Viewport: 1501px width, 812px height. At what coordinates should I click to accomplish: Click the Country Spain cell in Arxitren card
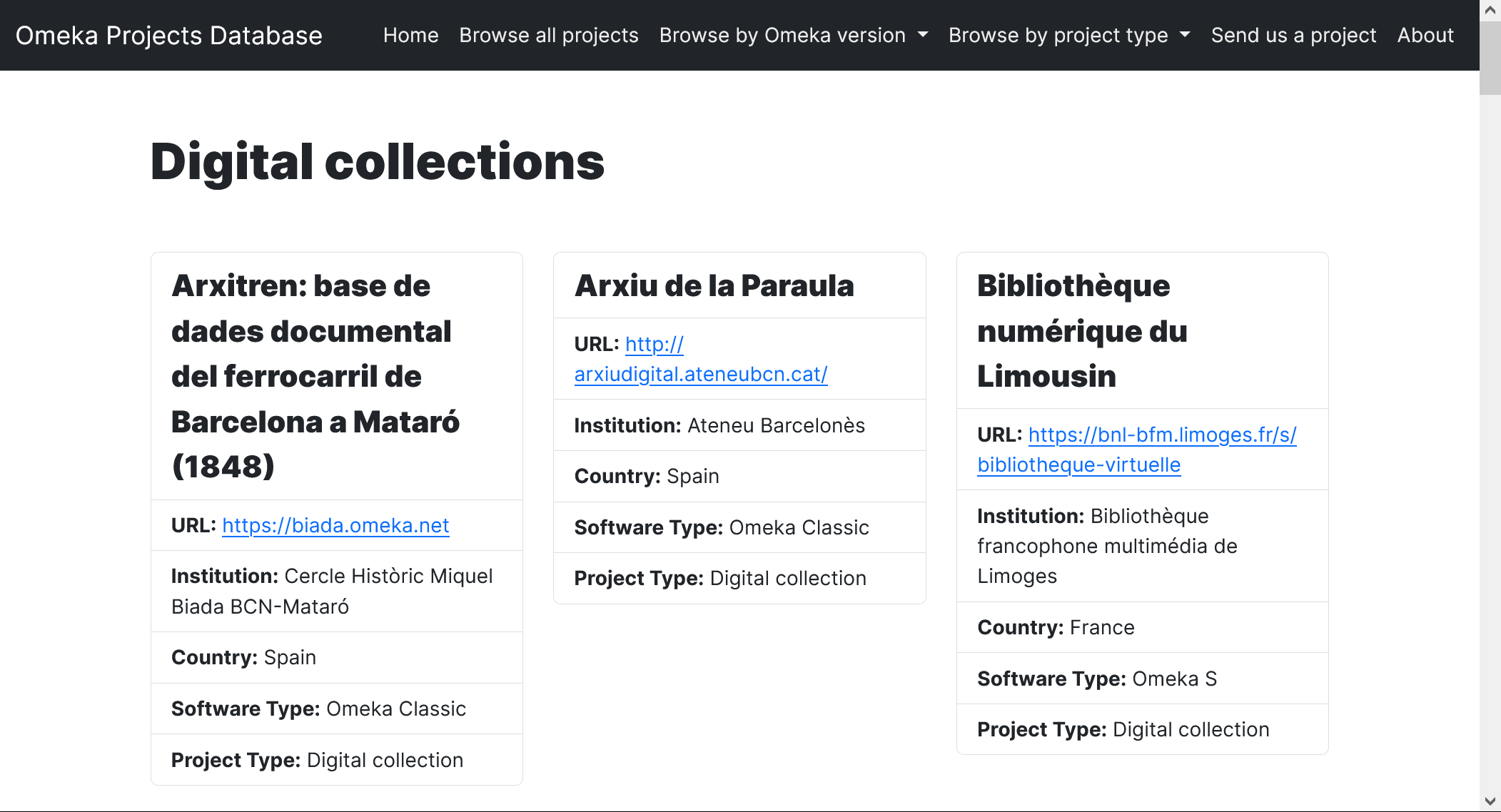[243, 657]
